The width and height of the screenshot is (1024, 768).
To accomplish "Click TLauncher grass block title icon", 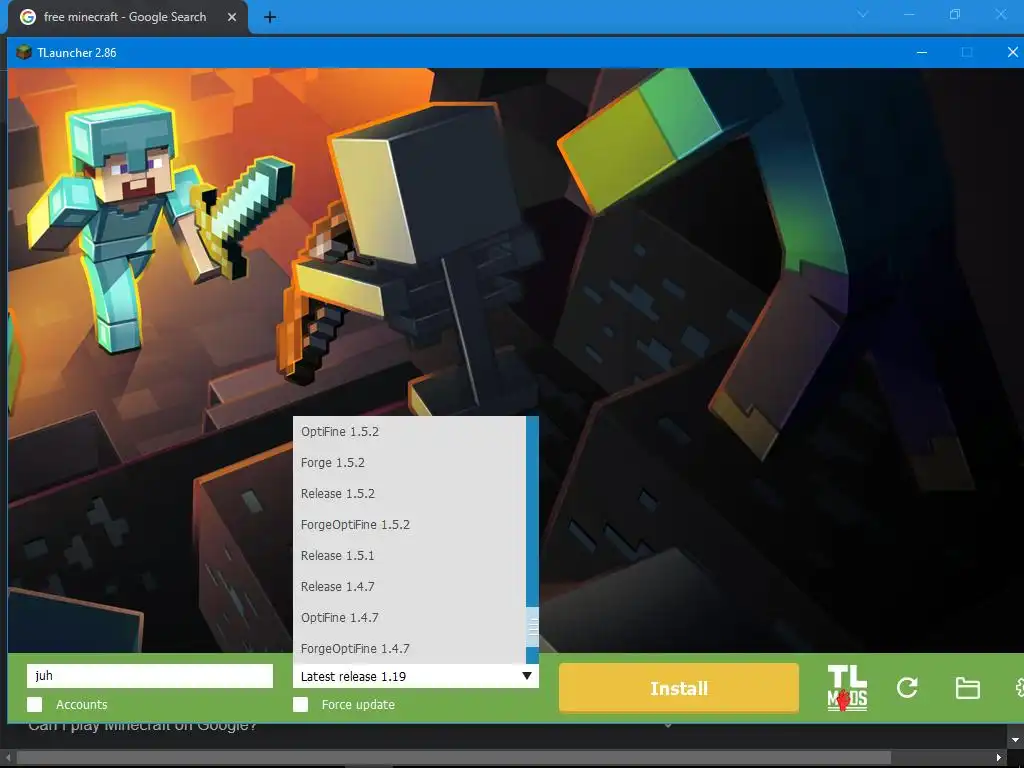I will coord(24,52).
